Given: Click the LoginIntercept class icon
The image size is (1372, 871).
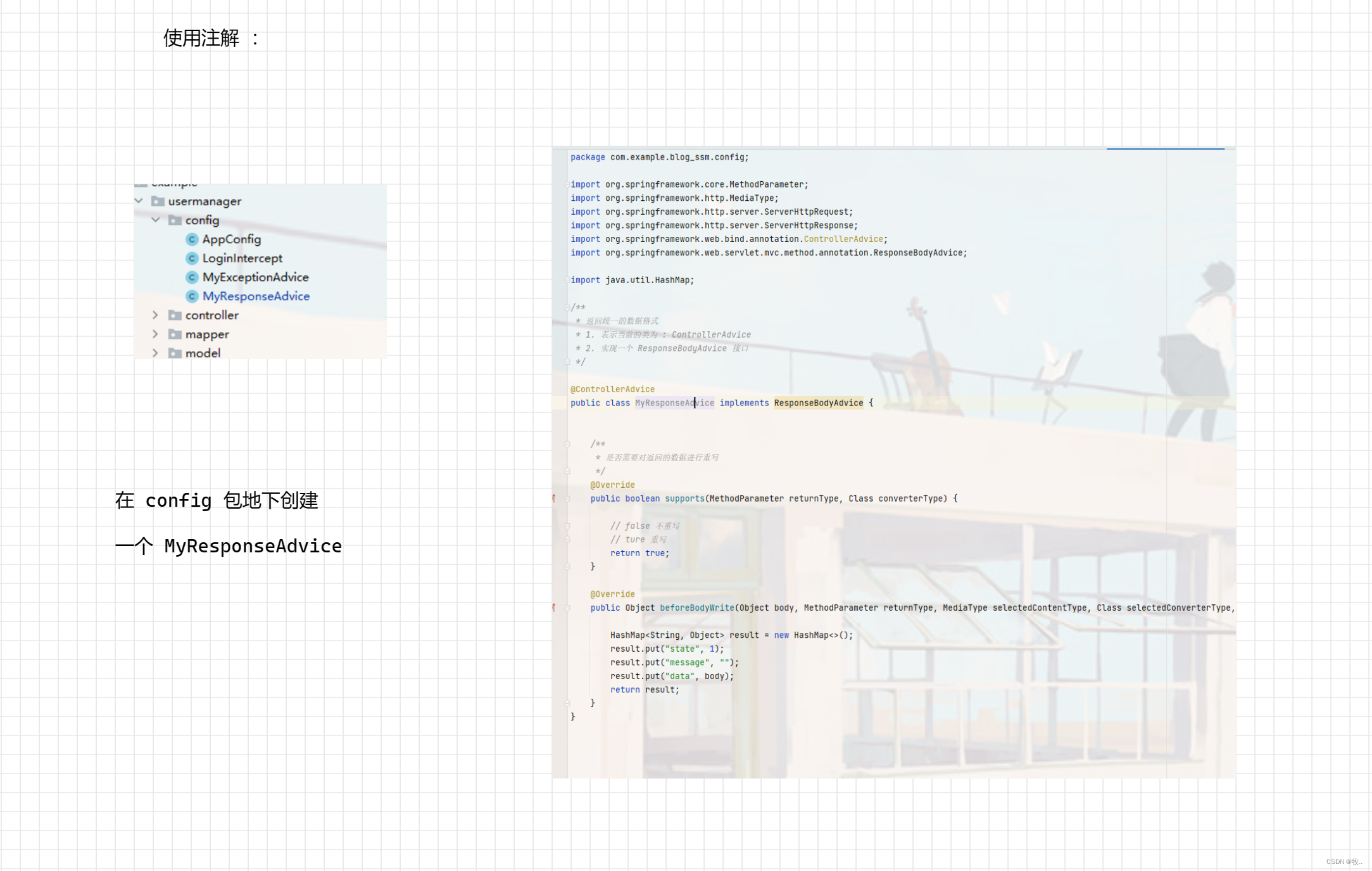Looking at the screenshot, I should [192, 258].
